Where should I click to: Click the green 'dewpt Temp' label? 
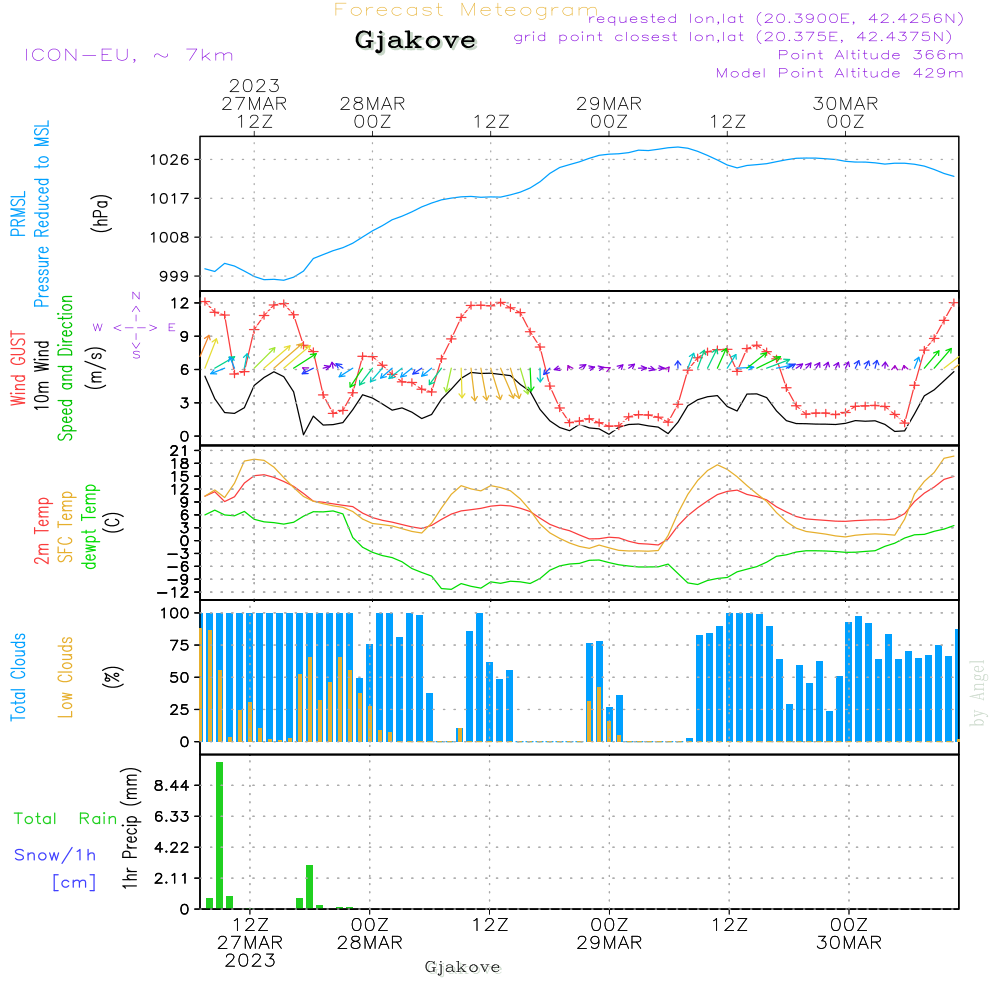(x=89, y=526)
